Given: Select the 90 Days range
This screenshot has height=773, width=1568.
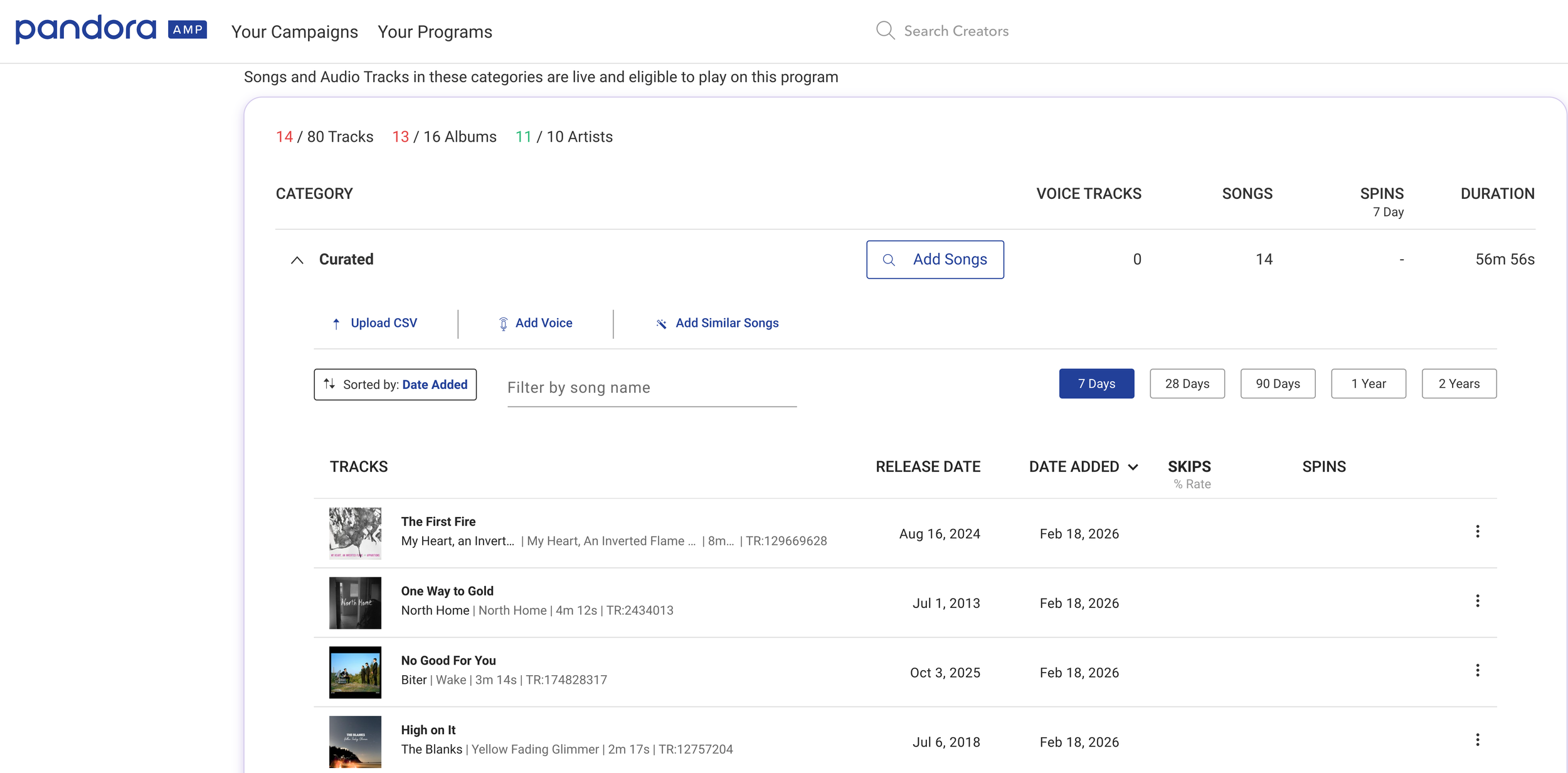Looking at the screenshot, I should (1278, 384).
